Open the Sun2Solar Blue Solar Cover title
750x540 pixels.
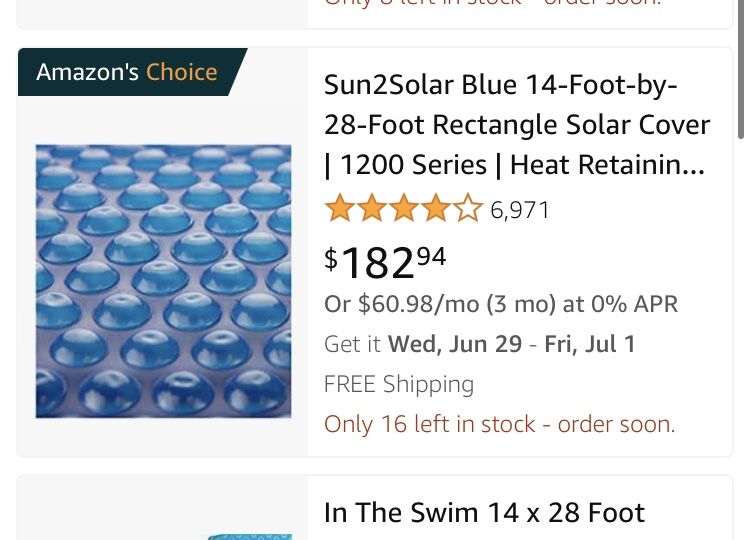point(516,125)
